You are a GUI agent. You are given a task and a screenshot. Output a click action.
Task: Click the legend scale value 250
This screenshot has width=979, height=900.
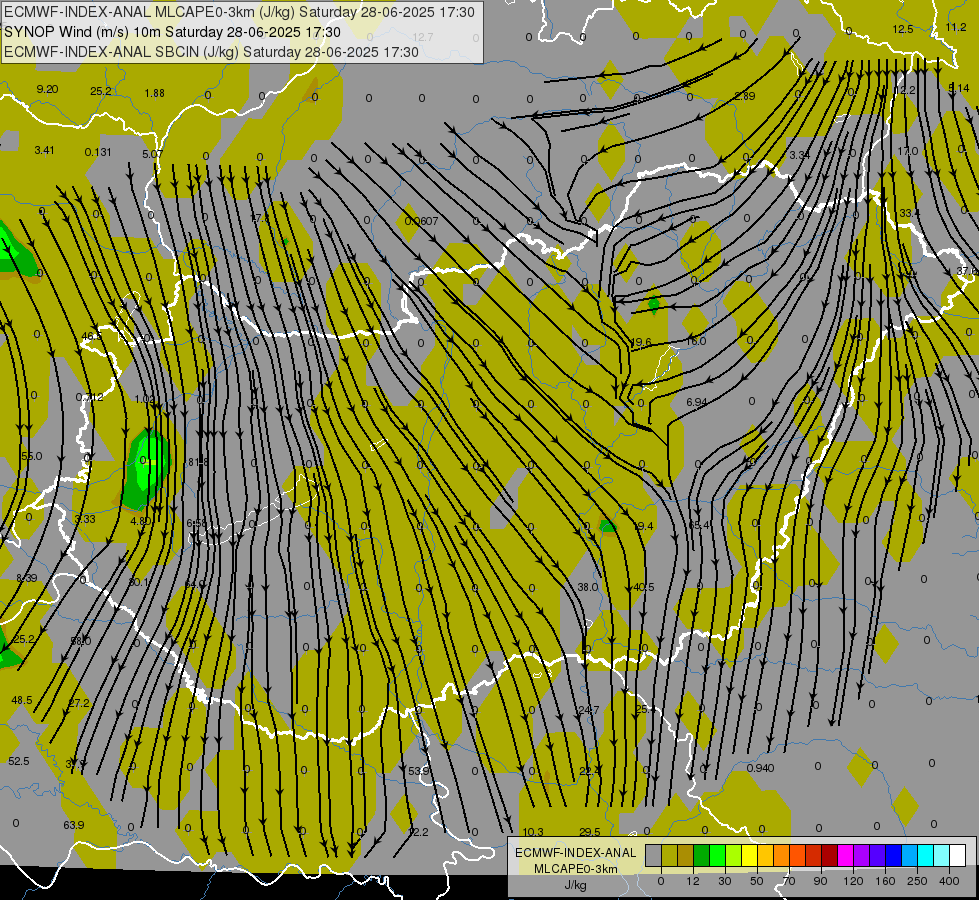[x=917, y=881]
